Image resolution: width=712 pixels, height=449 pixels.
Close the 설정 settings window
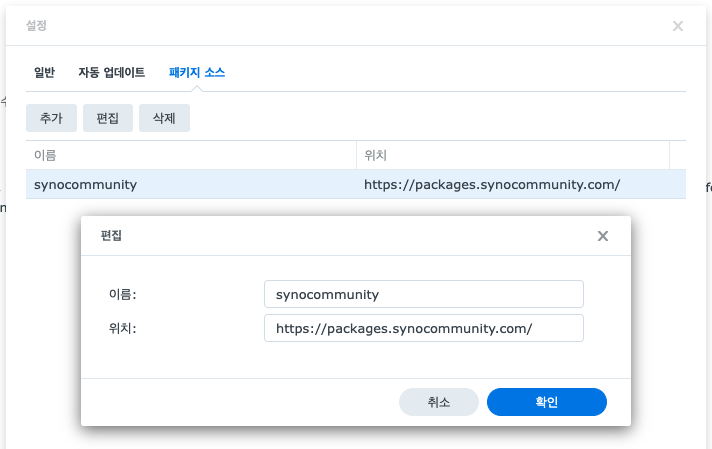677,26
